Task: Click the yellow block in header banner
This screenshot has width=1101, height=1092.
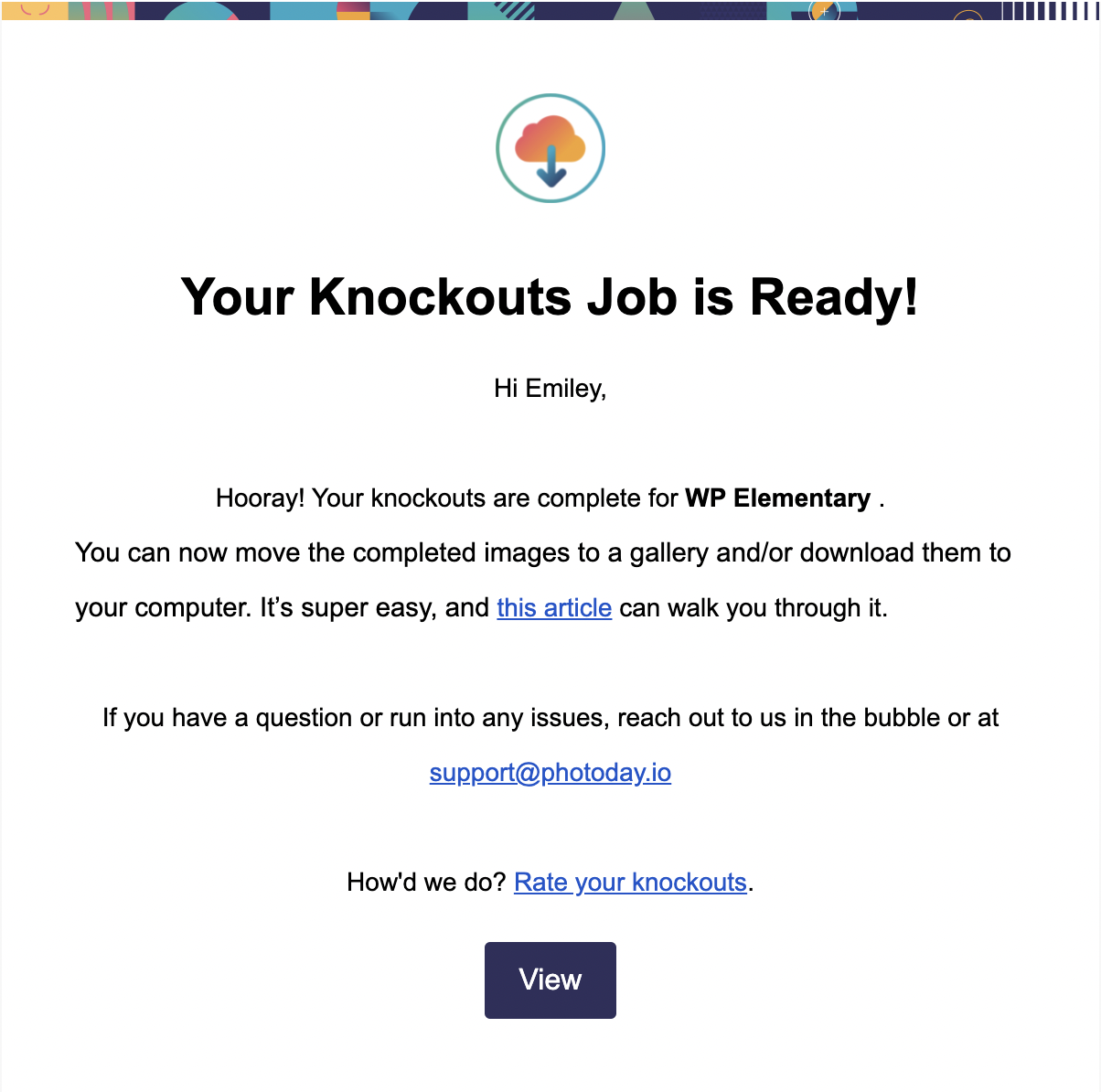Action: pyautogui.click(x=35, y=10)
